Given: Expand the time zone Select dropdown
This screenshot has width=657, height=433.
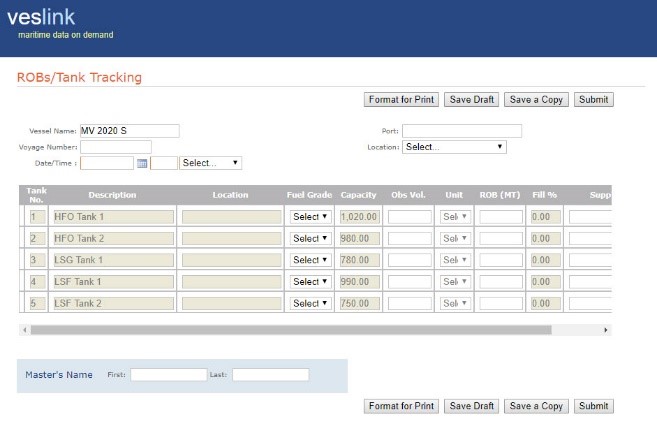Looking at the screenshot, I should click(x=210, y=163).
